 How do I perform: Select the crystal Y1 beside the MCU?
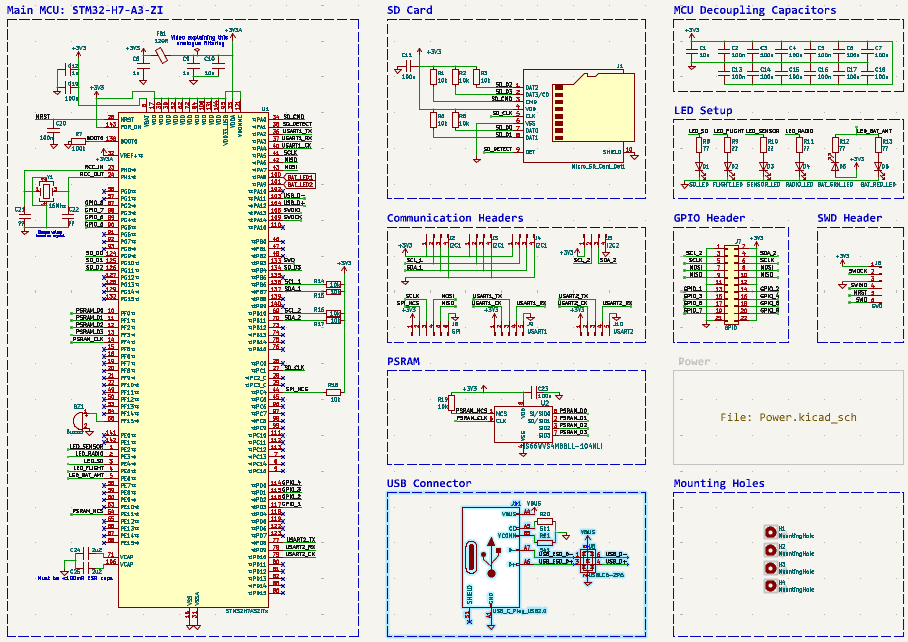coord(47,190)
